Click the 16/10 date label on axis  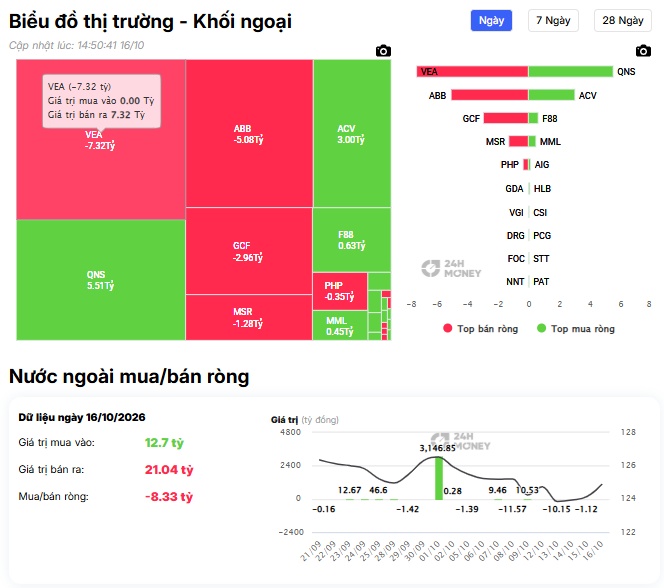pyautogui.click(x=594, y=551)
